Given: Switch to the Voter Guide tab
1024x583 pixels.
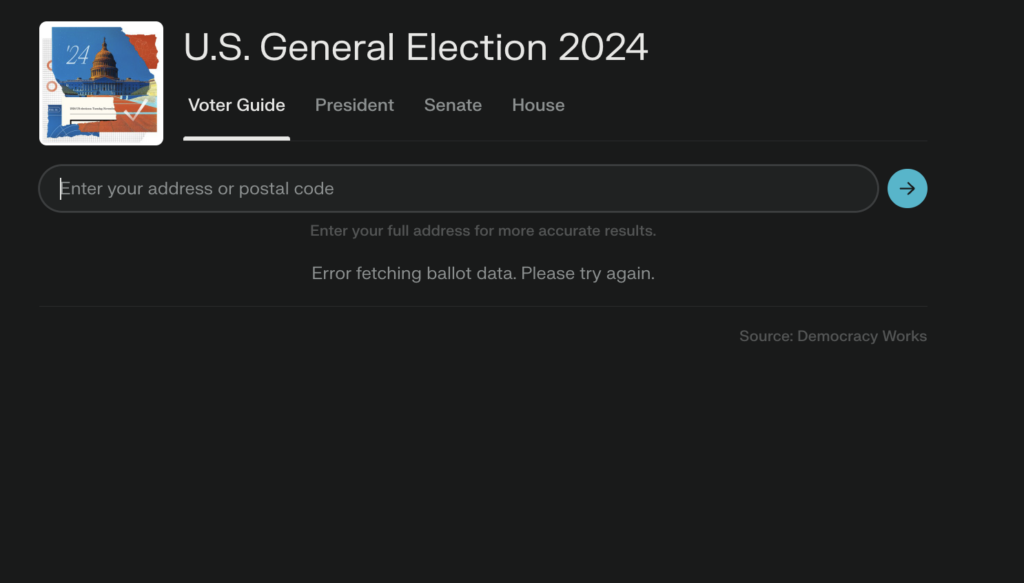Looking at the screenshot, I should (x=236, y=105).
